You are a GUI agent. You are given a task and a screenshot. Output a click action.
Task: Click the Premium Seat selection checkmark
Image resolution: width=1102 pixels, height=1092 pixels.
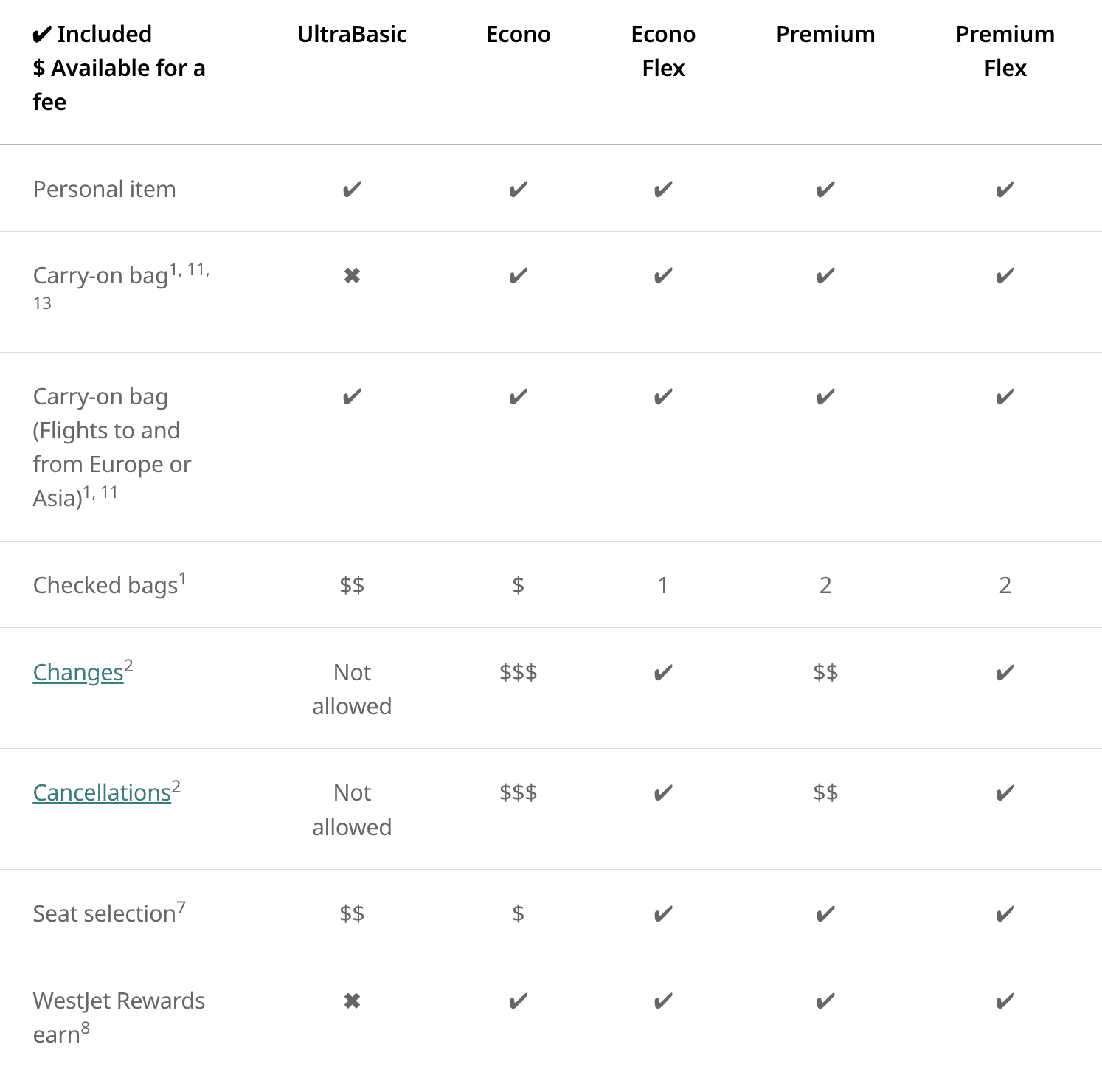(825, 914)
